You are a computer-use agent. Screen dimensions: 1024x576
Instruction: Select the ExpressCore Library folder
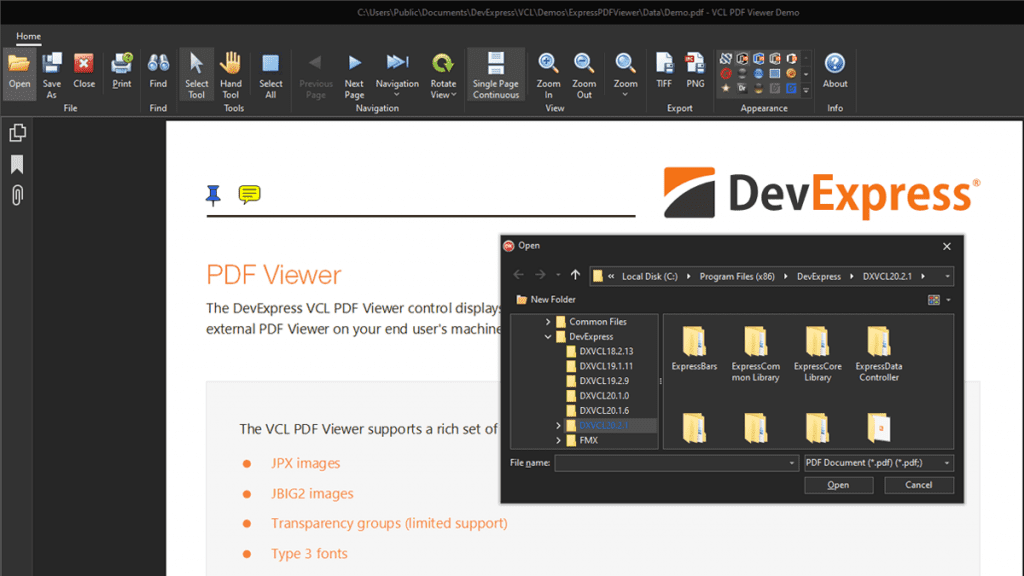[817, 353]
